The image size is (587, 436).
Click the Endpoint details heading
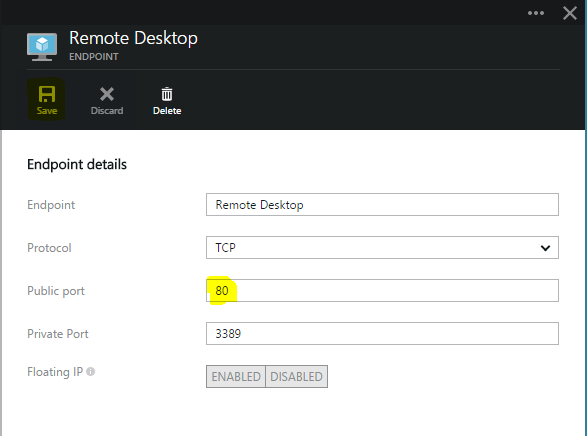pos(77,165)
